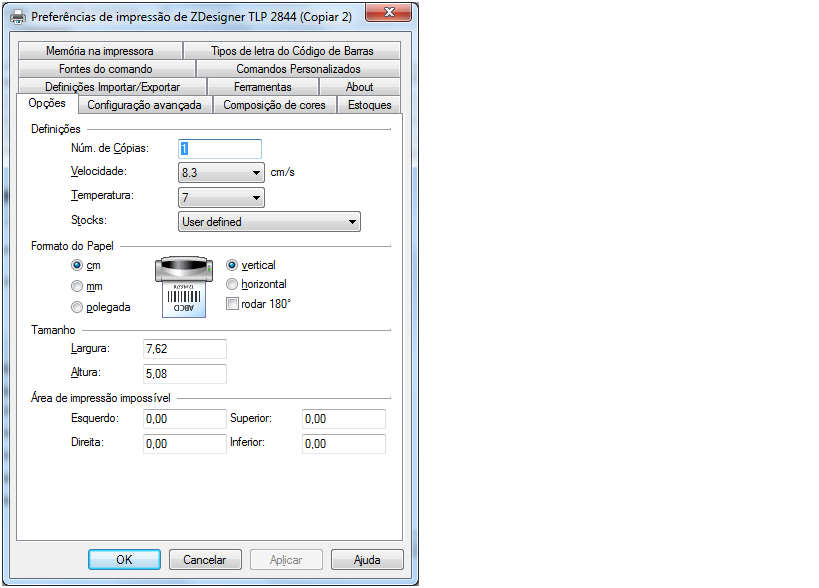The width and height of the screenshot is (819, 588).
Task: Enable the rodar 180° checkbox
Action: tap(232, 303)
